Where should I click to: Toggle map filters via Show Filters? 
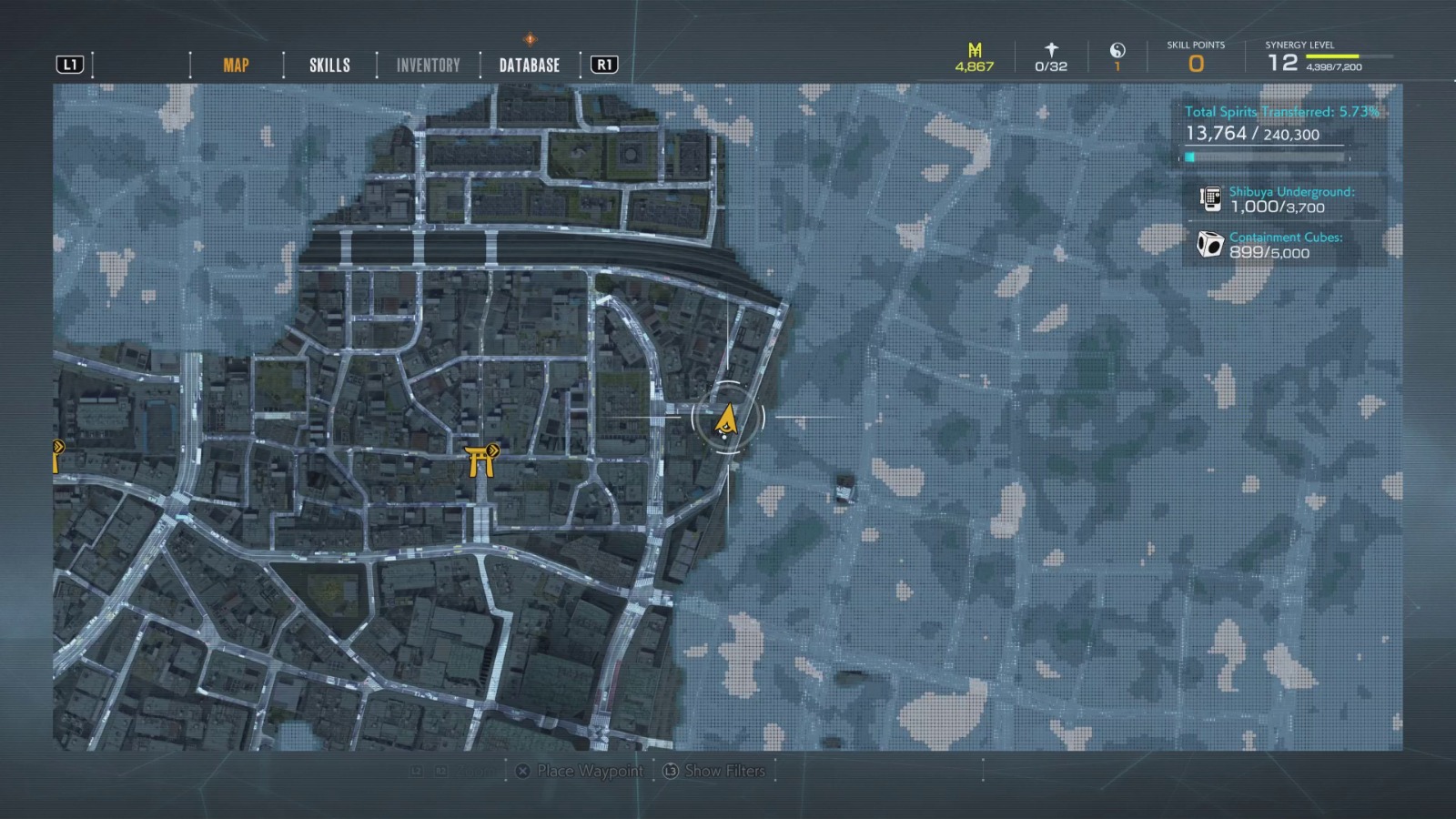(725, 771)
